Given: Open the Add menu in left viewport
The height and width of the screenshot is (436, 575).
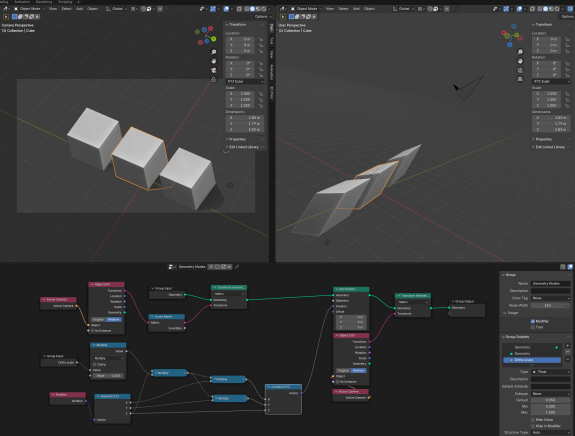Looking at the screenshot, I should (x=79, y=9).
